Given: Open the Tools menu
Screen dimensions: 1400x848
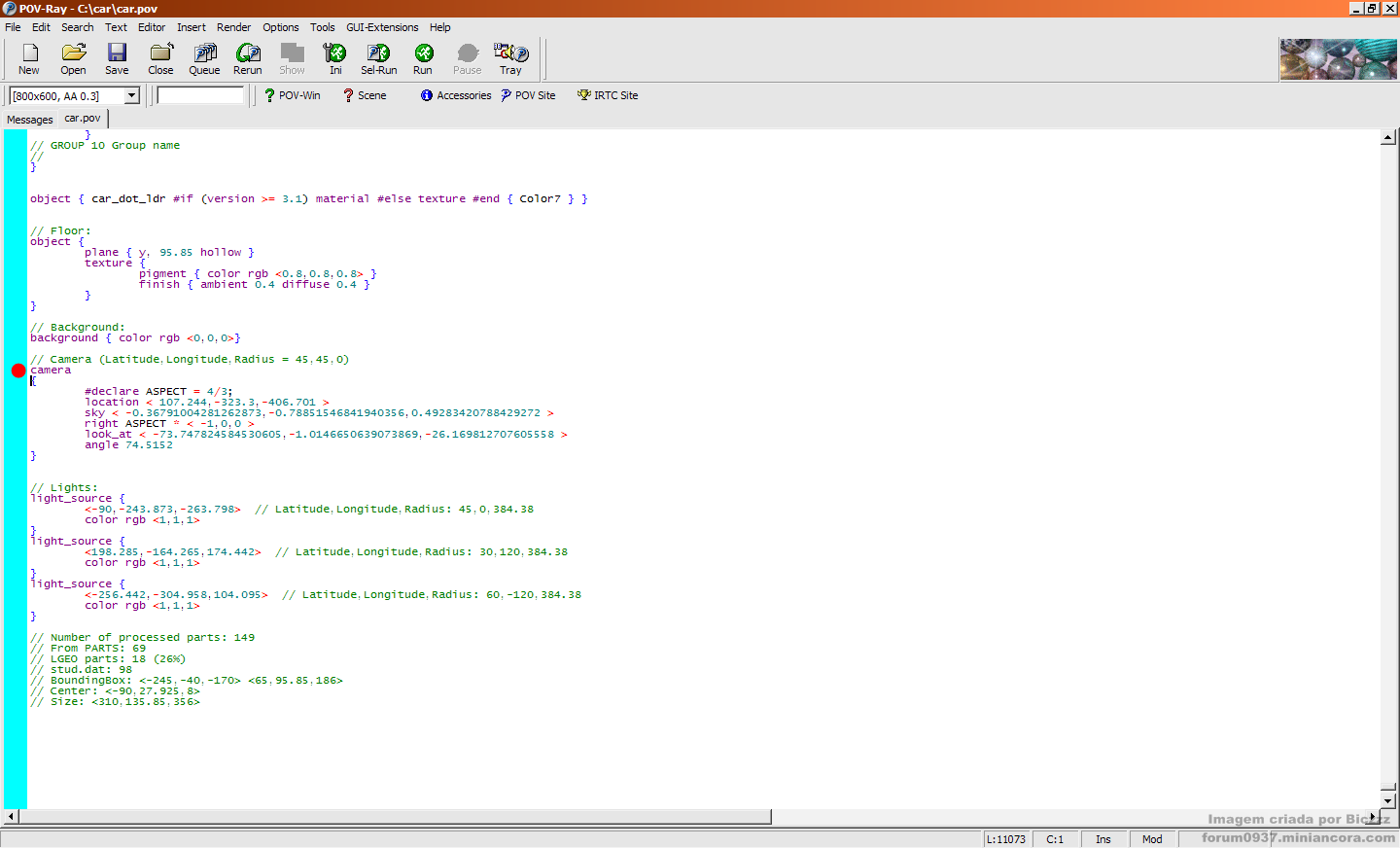Looking at the screenshot, I should 323,27.
